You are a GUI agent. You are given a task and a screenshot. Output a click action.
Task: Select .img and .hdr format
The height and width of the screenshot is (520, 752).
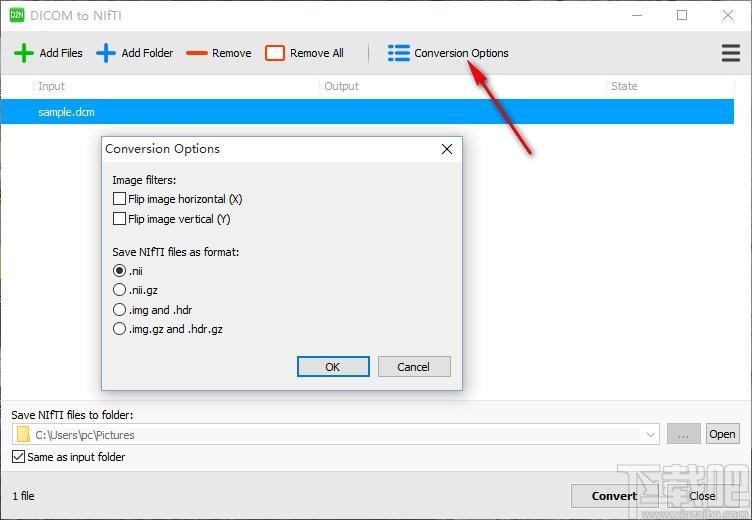point(120,310)
